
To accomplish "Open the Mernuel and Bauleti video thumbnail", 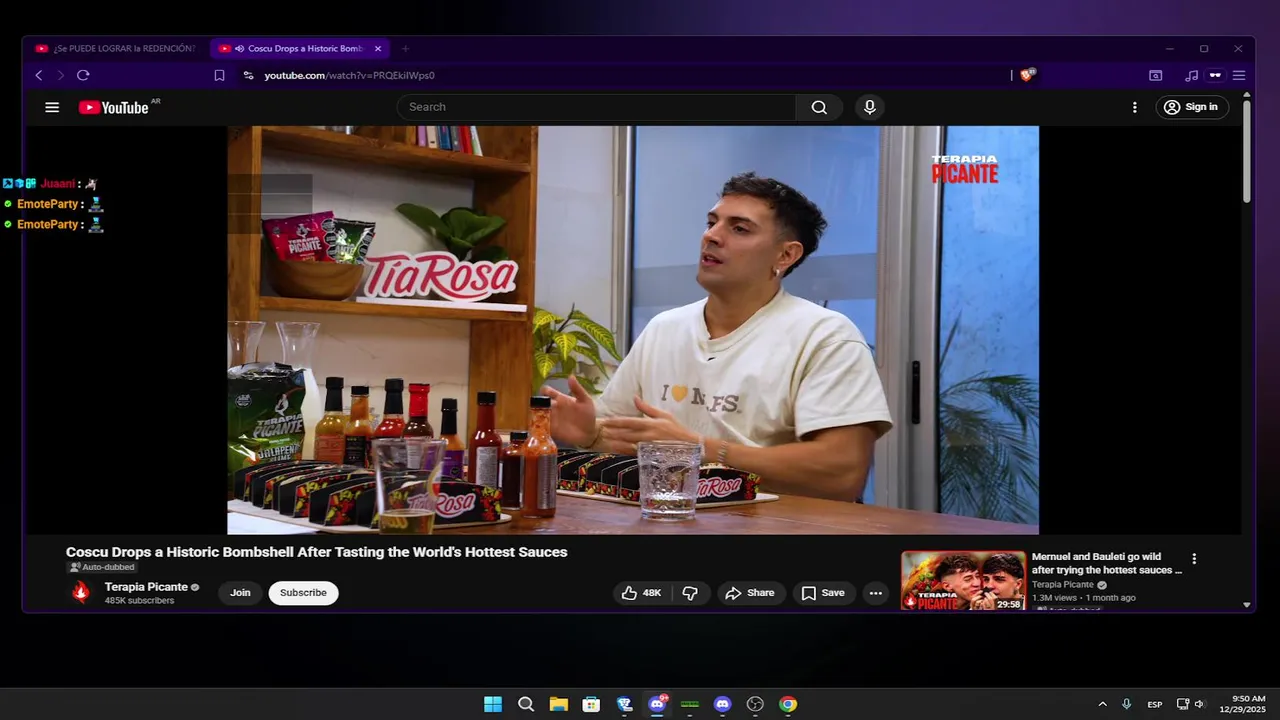I will tap(963, 581).
